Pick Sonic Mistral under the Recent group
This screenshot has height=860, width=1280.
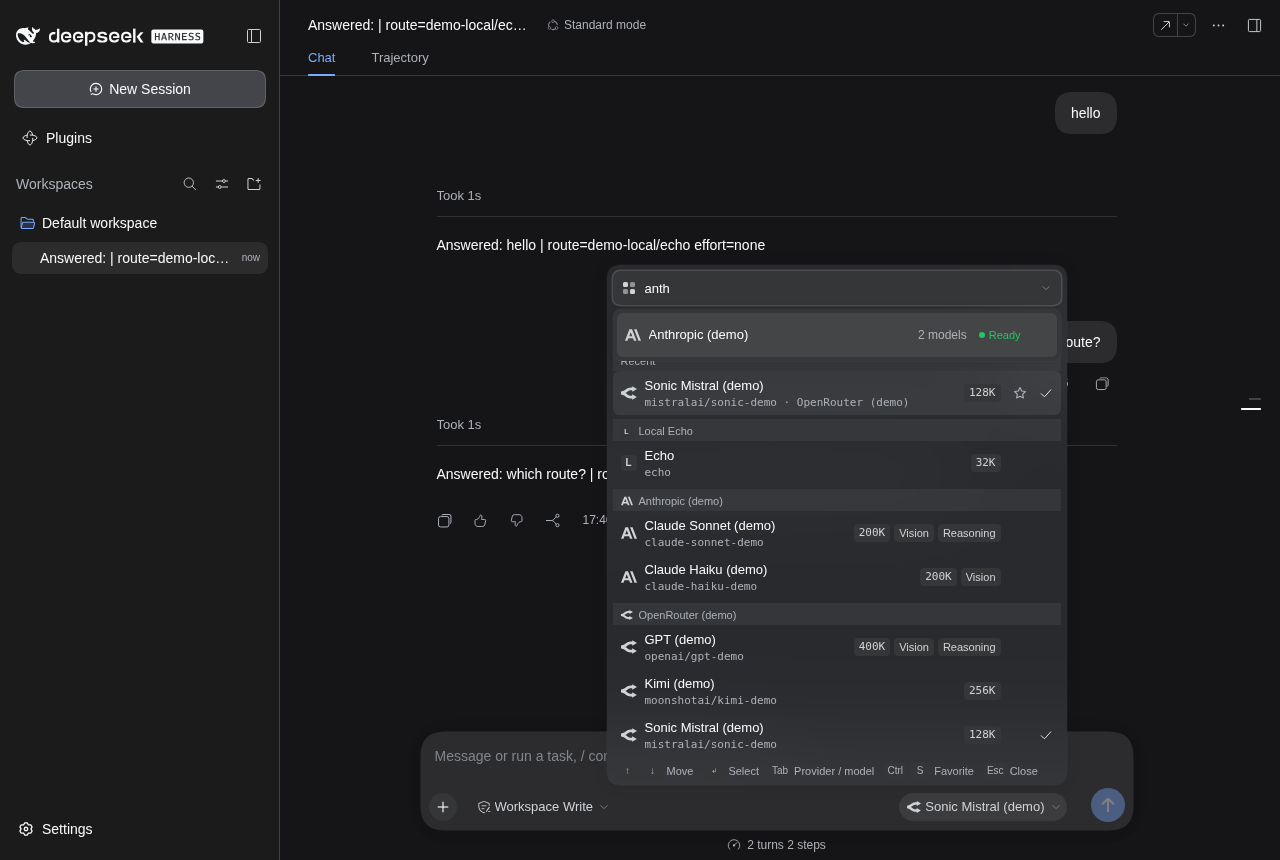pos(837,393)
